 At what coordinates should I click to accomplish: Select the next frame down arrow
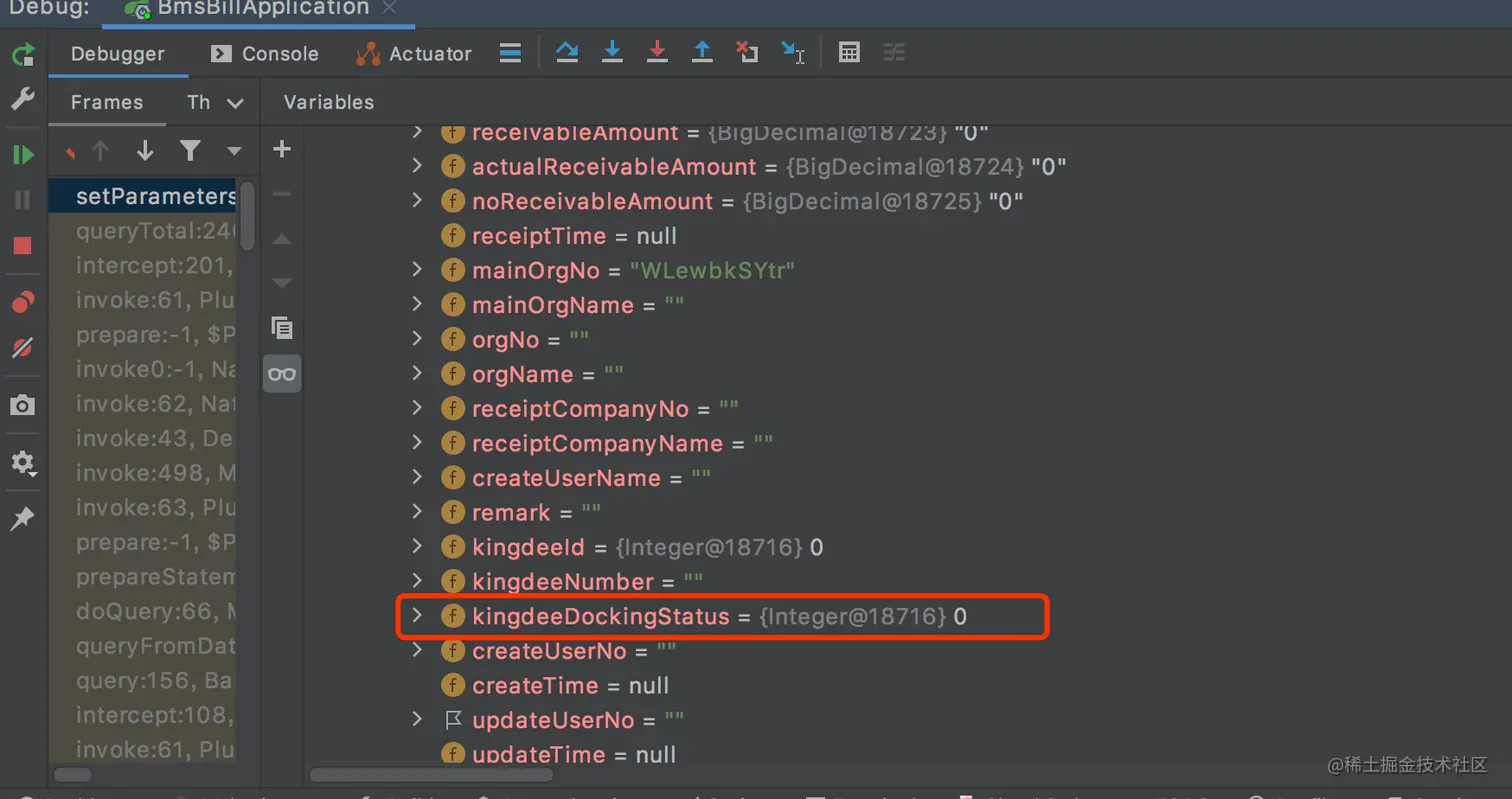(145, 151)
